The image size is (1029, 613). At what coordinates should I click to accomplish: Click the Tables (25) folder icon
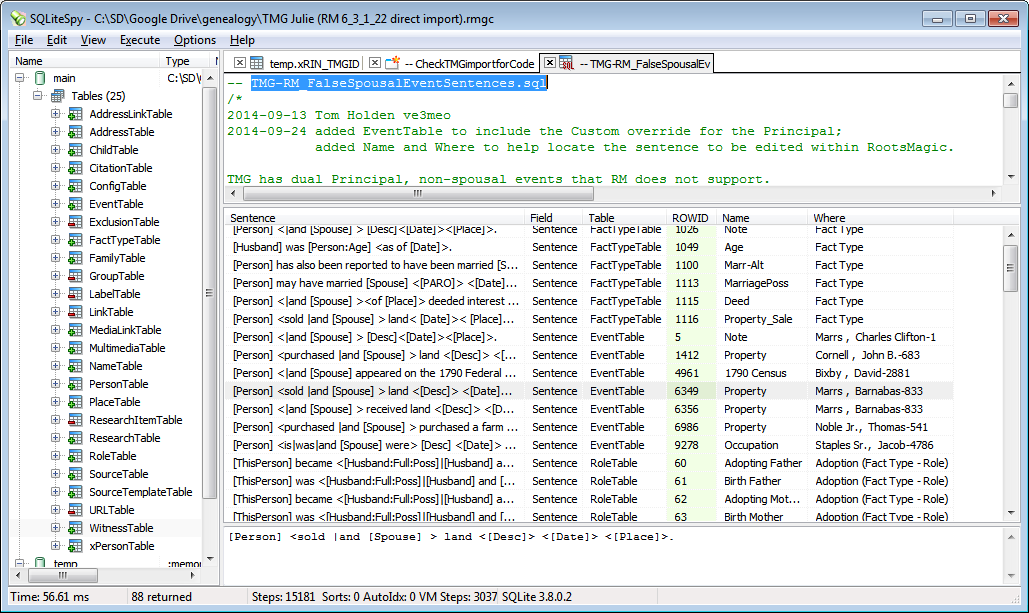(x=58, y=96)
